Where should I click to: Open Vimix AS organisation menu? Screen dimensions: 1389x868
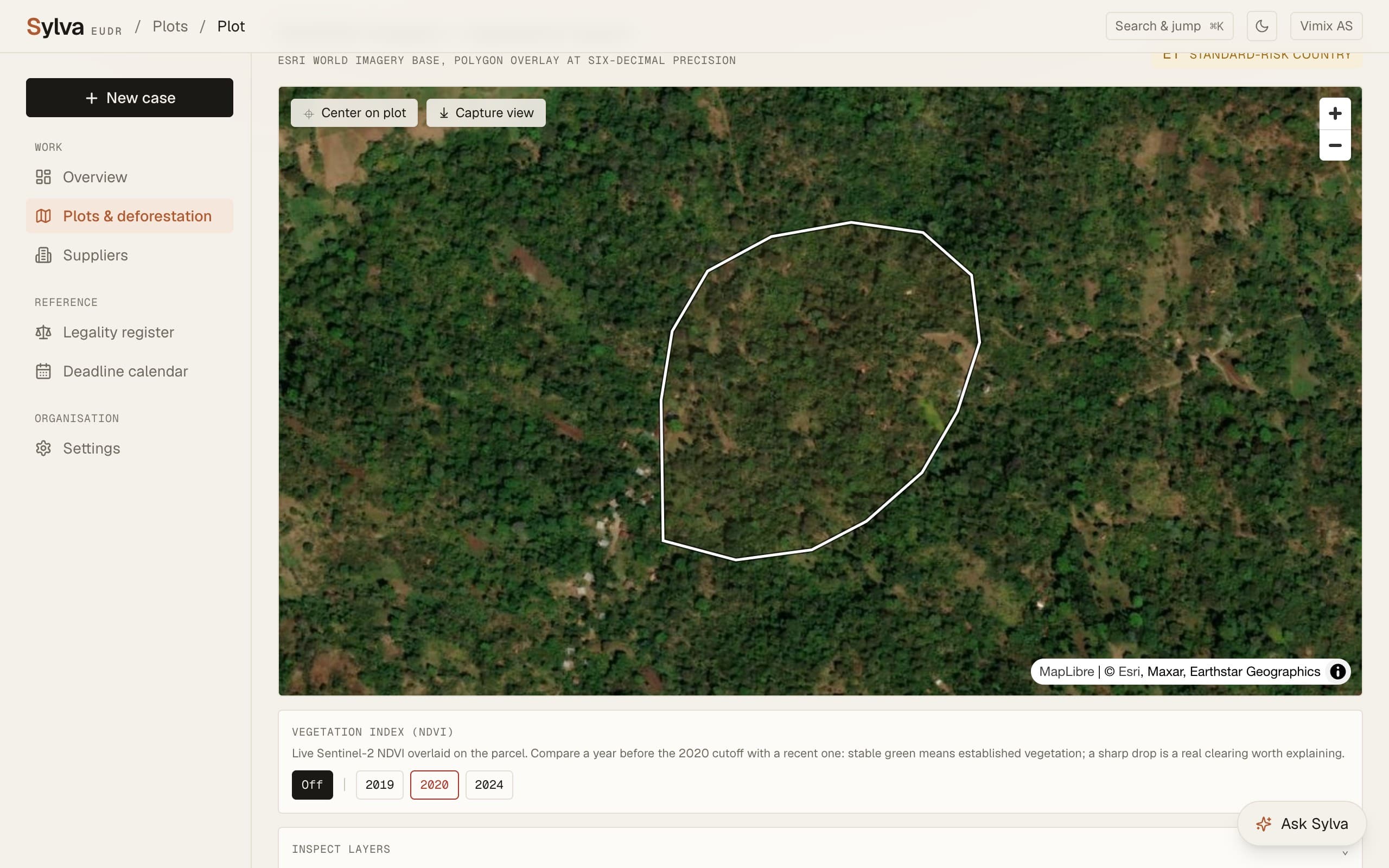tap(1326, 27)
